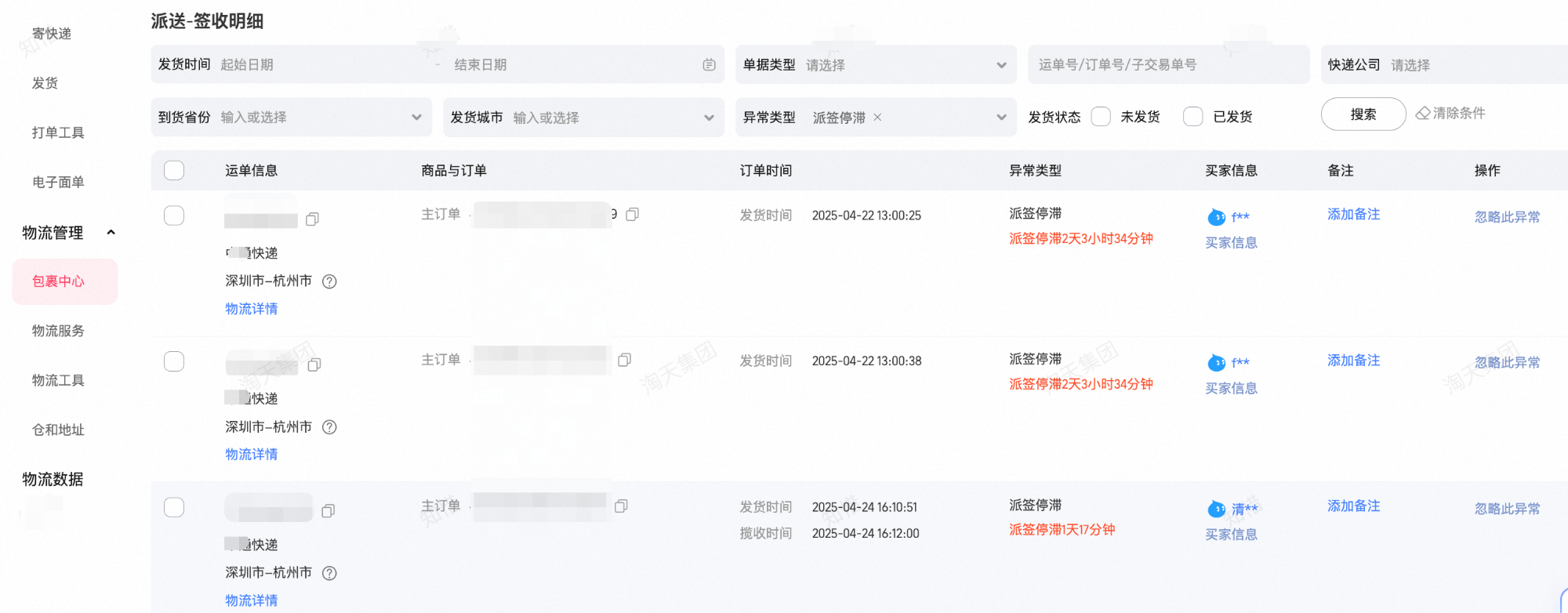Screen dimensions: 1568x613
Task: Open 买家信息 link in first row
Action: pyautogui.click(x=1231, y=243)
